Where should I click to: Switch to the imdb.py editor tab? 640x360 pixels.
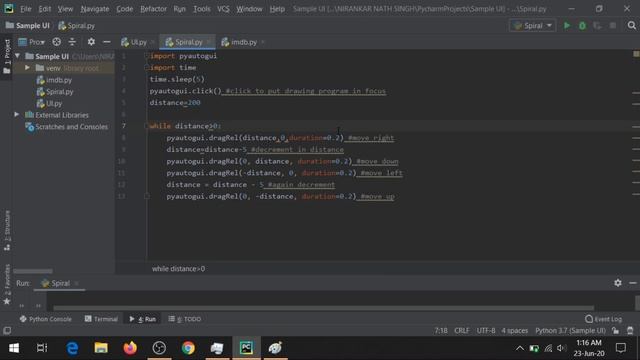coord(240,42)
